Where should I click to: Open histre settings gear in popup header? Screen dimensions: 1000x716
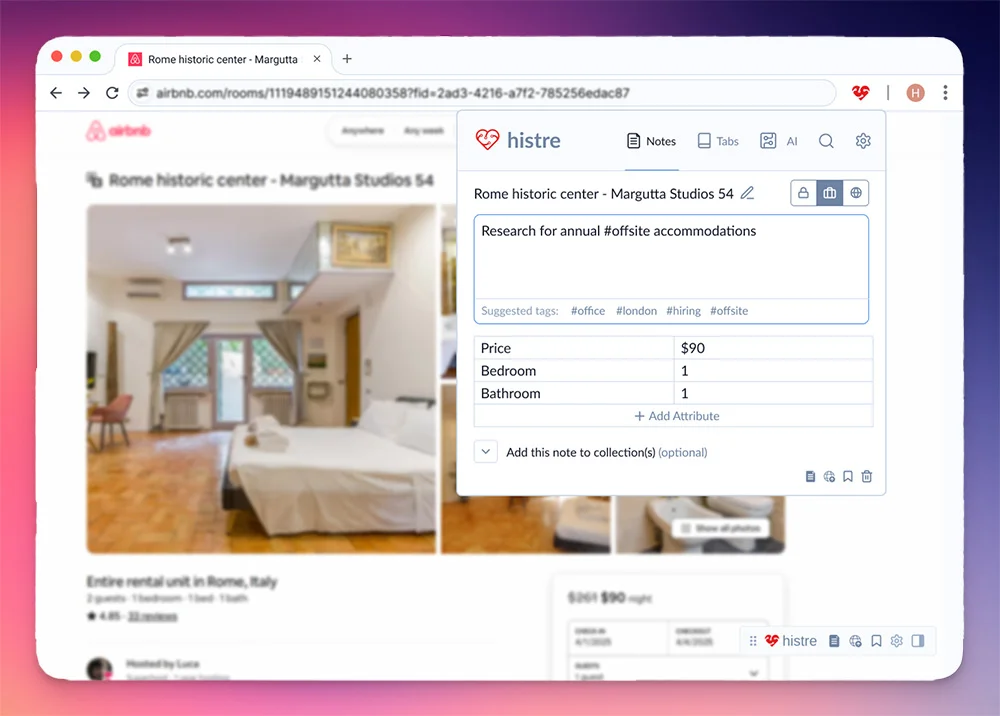click(863, 141)
